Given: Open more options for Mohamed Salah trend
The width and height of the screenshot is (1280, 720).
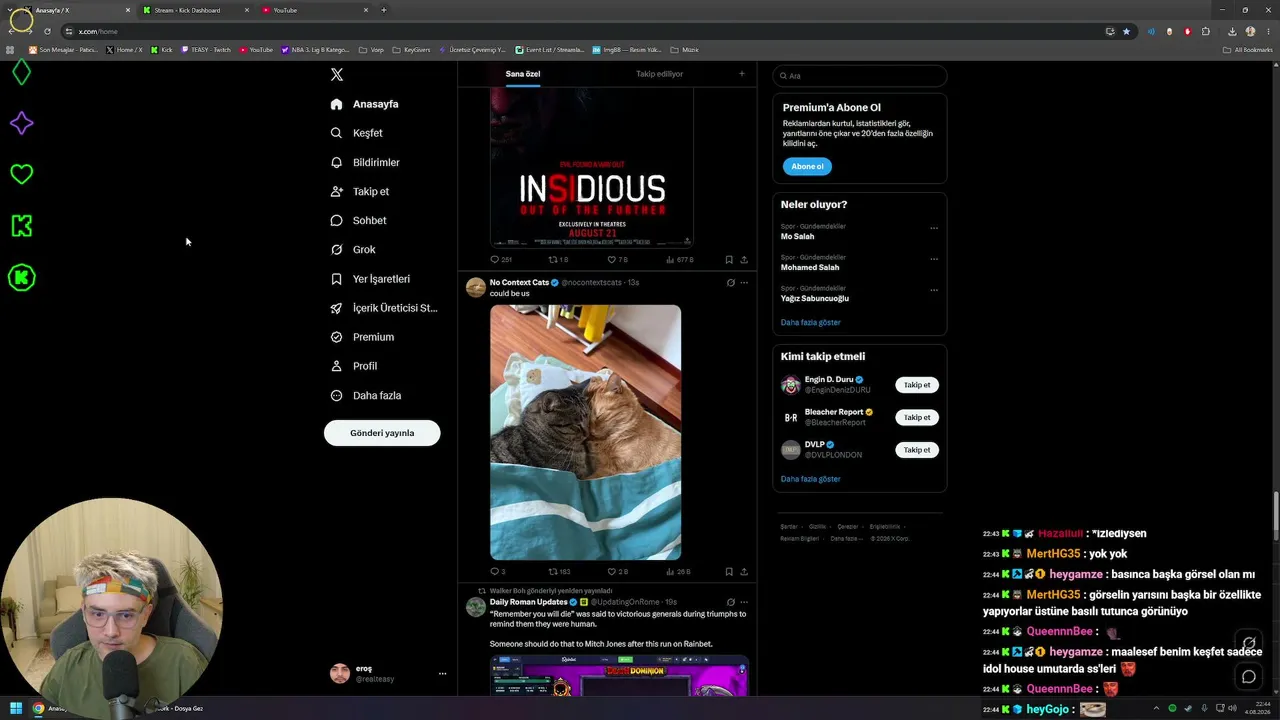Looking at the screenshot, I should 934,259.
